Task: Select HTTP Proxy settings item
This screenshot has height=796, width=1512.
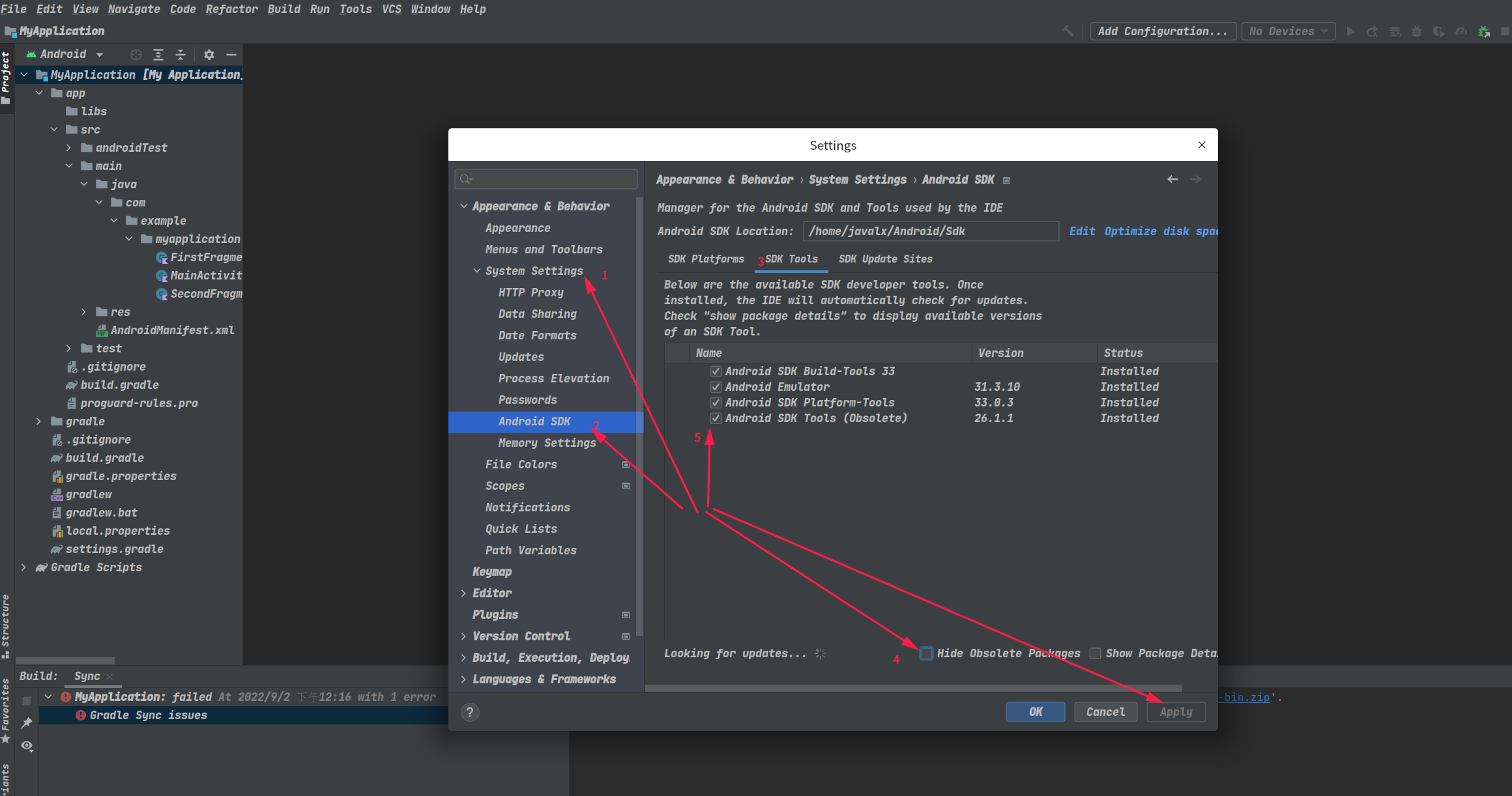Action: (531, 292)
